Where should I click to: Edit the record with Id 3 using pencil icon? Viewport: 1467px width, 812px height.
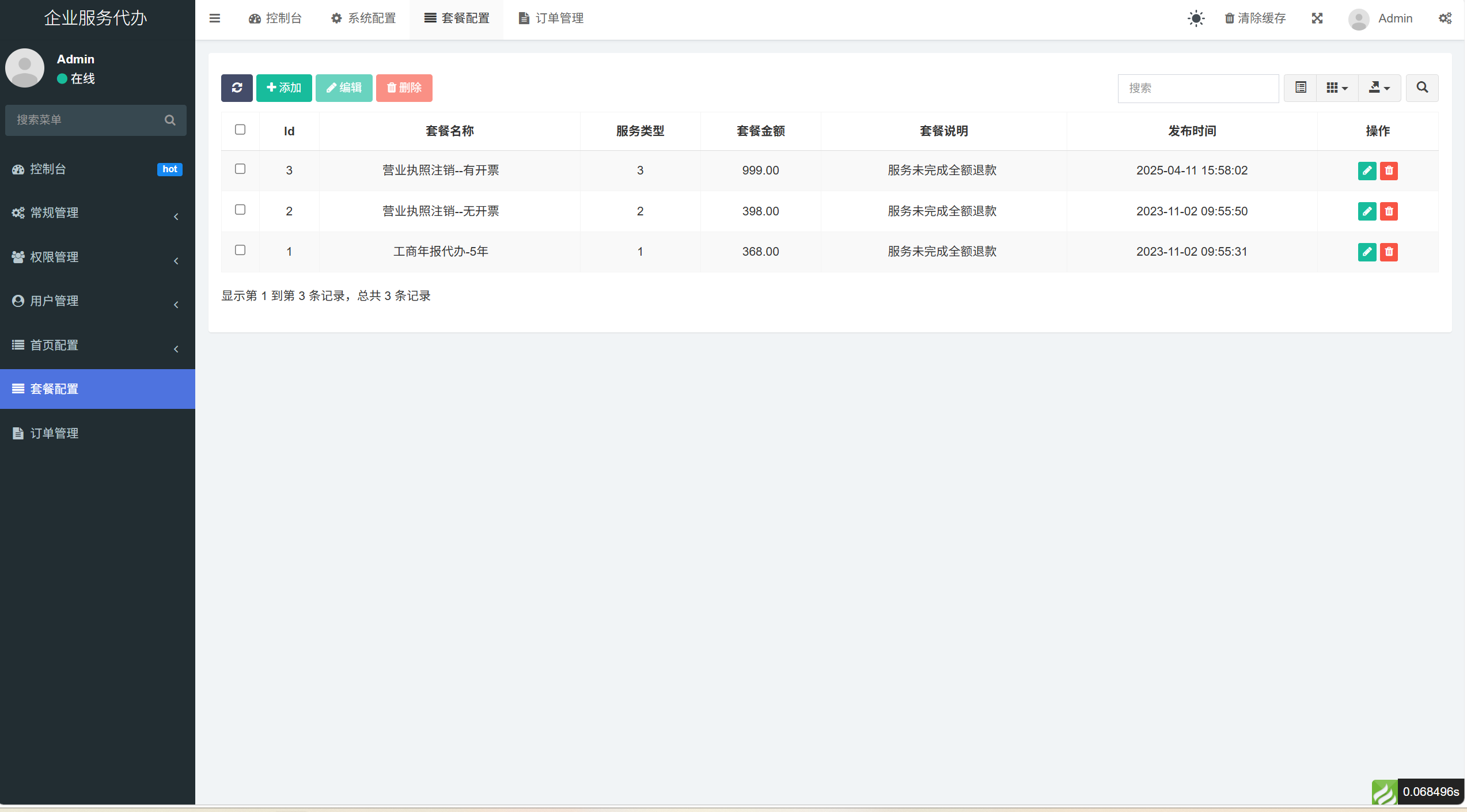tap(1367, 170)
